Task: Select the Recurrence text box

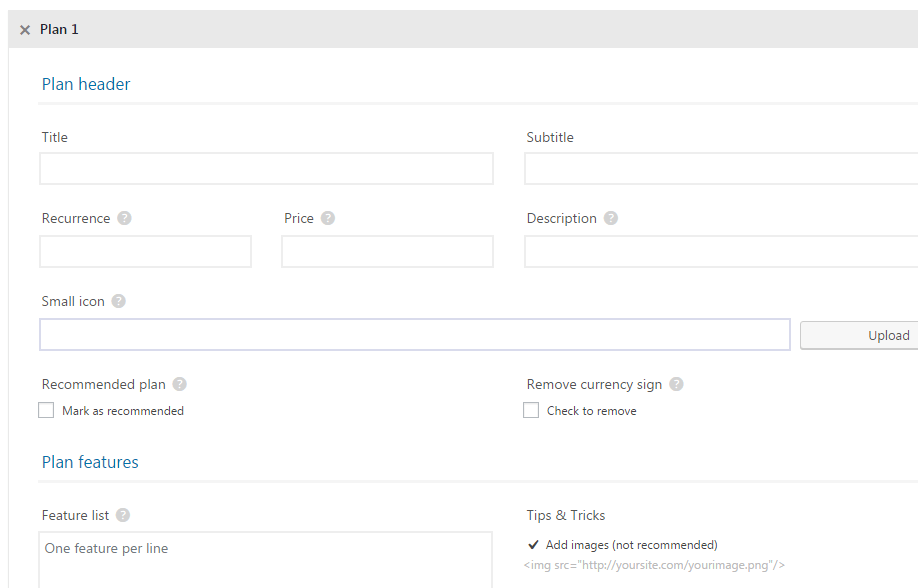Action: click(145, 252)
